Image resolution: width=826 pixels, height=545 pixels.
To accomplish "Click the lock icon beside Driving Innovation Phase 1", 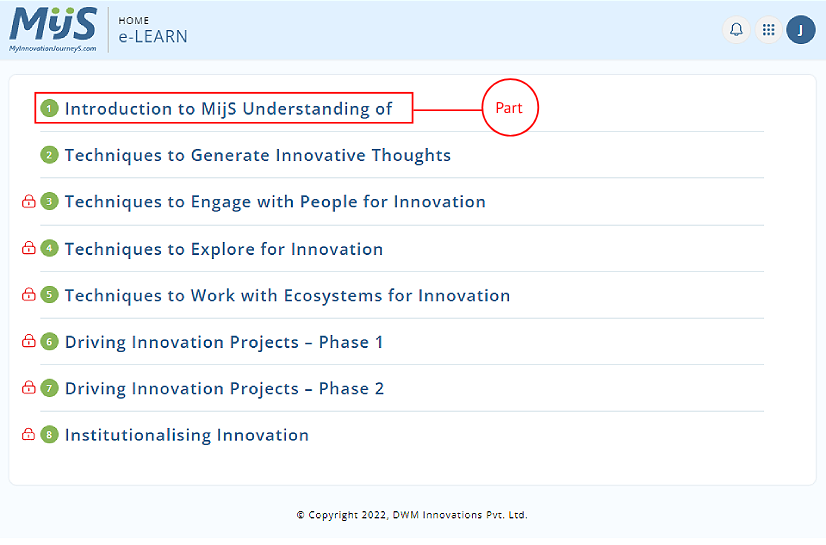I will point(28,341).
